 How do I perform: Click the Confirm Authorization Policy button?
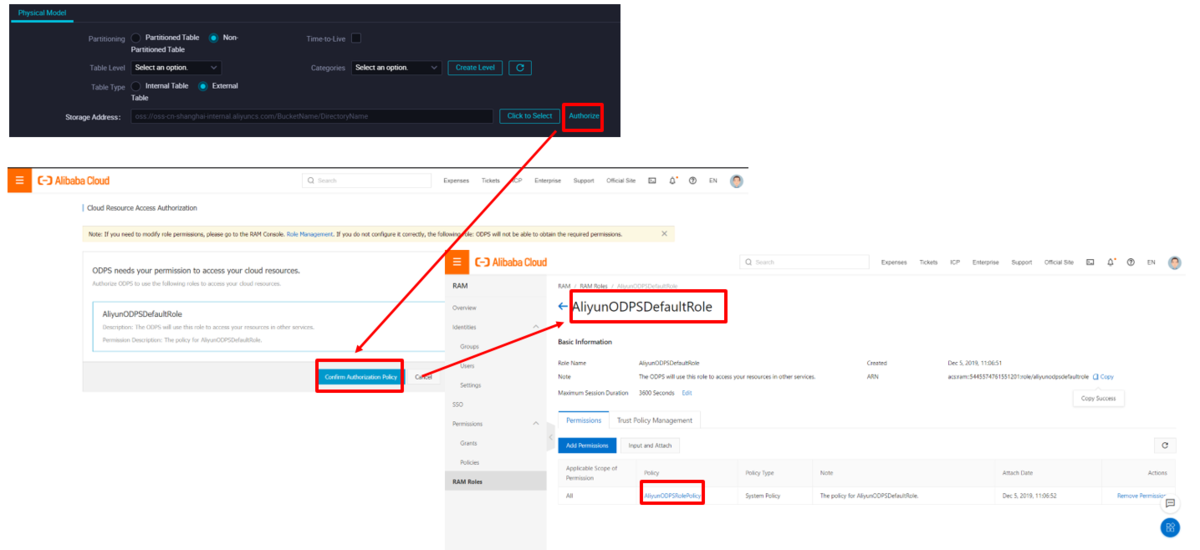tap(361, 376)
